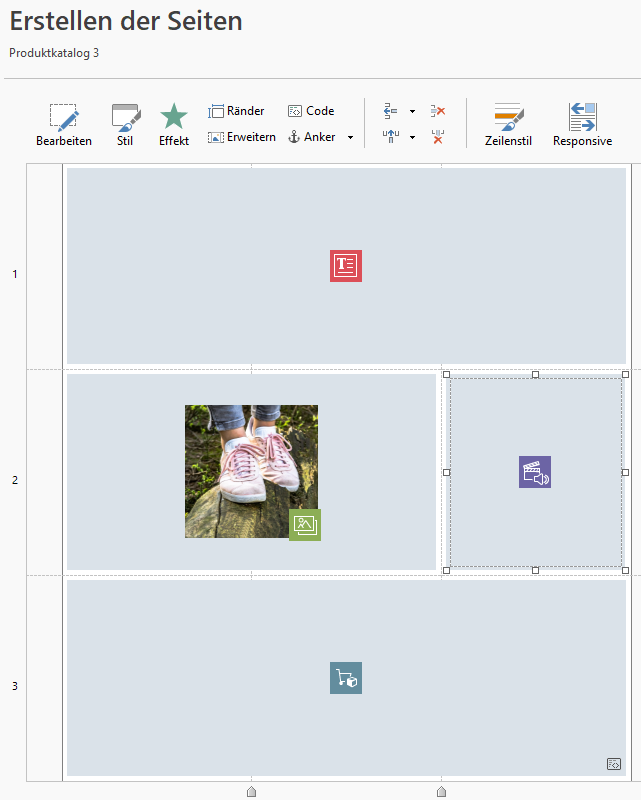Click the left-middle handle of the selected video cell

(x=447, y=472)
